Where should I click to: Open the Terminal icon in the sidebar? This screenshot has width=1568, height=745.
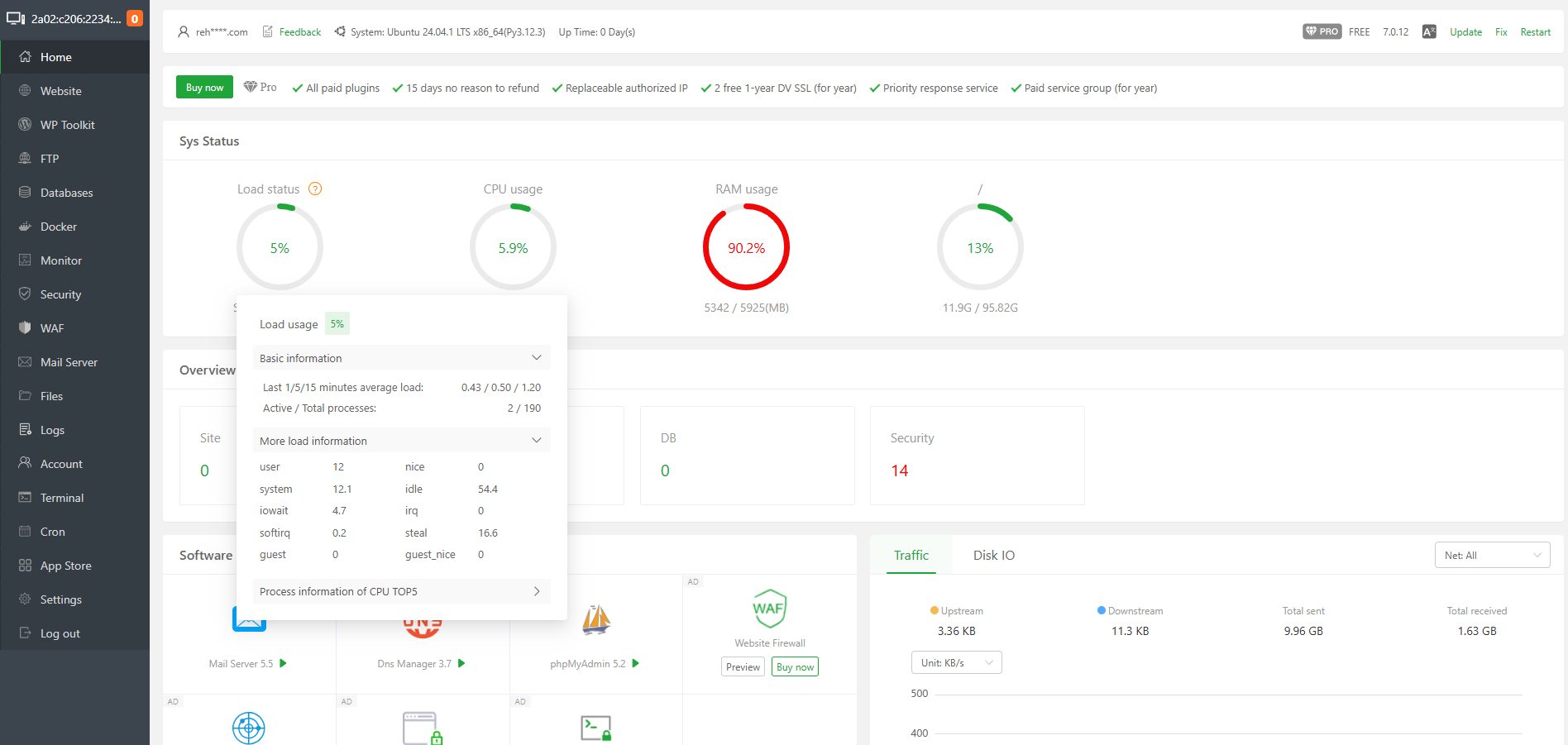click(25, 498)
